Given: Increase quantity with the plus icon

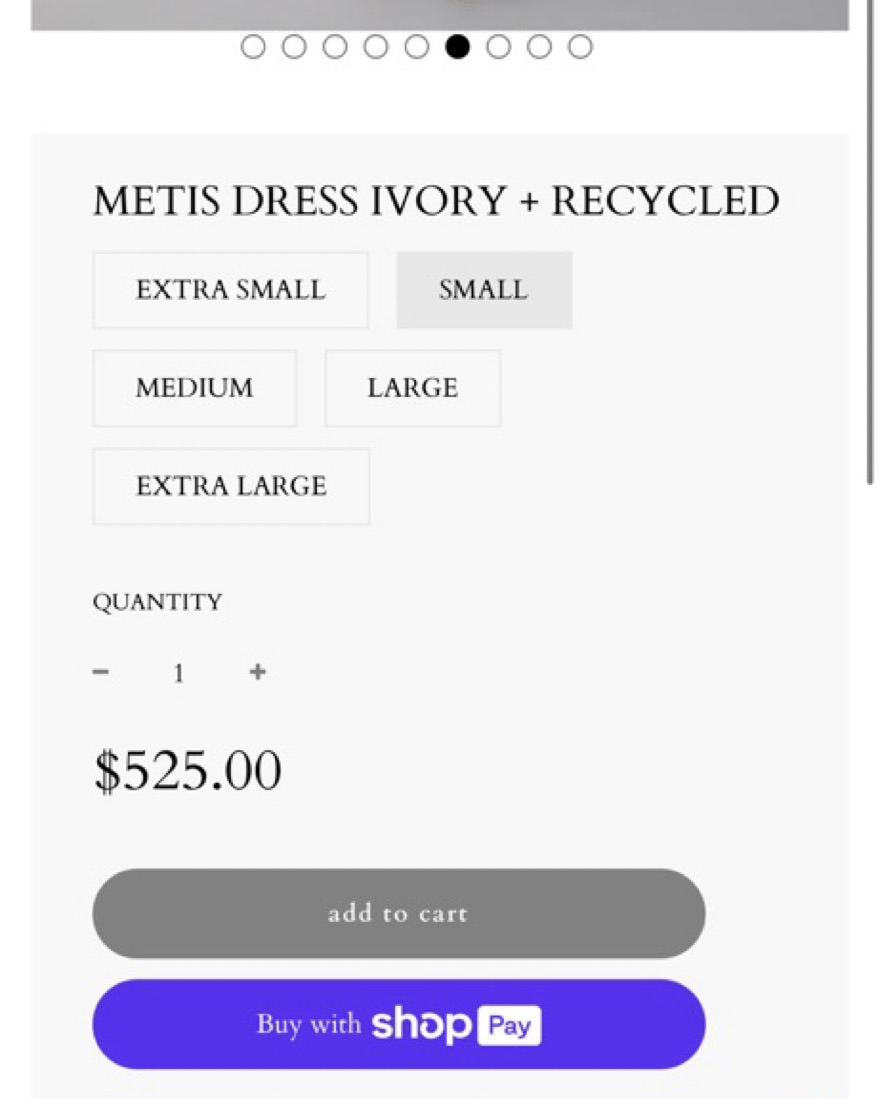Looking at the screenshot, I should 258,672.
